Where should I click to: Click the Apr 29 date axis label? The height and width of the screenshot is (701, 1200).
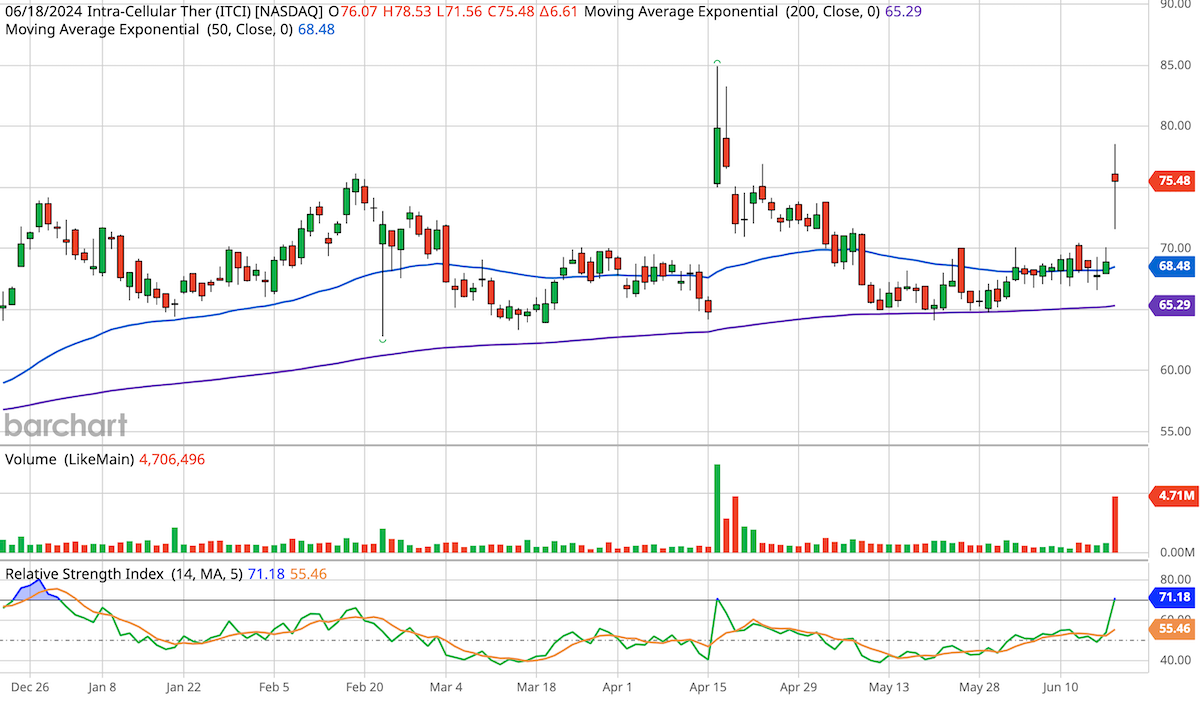click(x=798, y=688)
